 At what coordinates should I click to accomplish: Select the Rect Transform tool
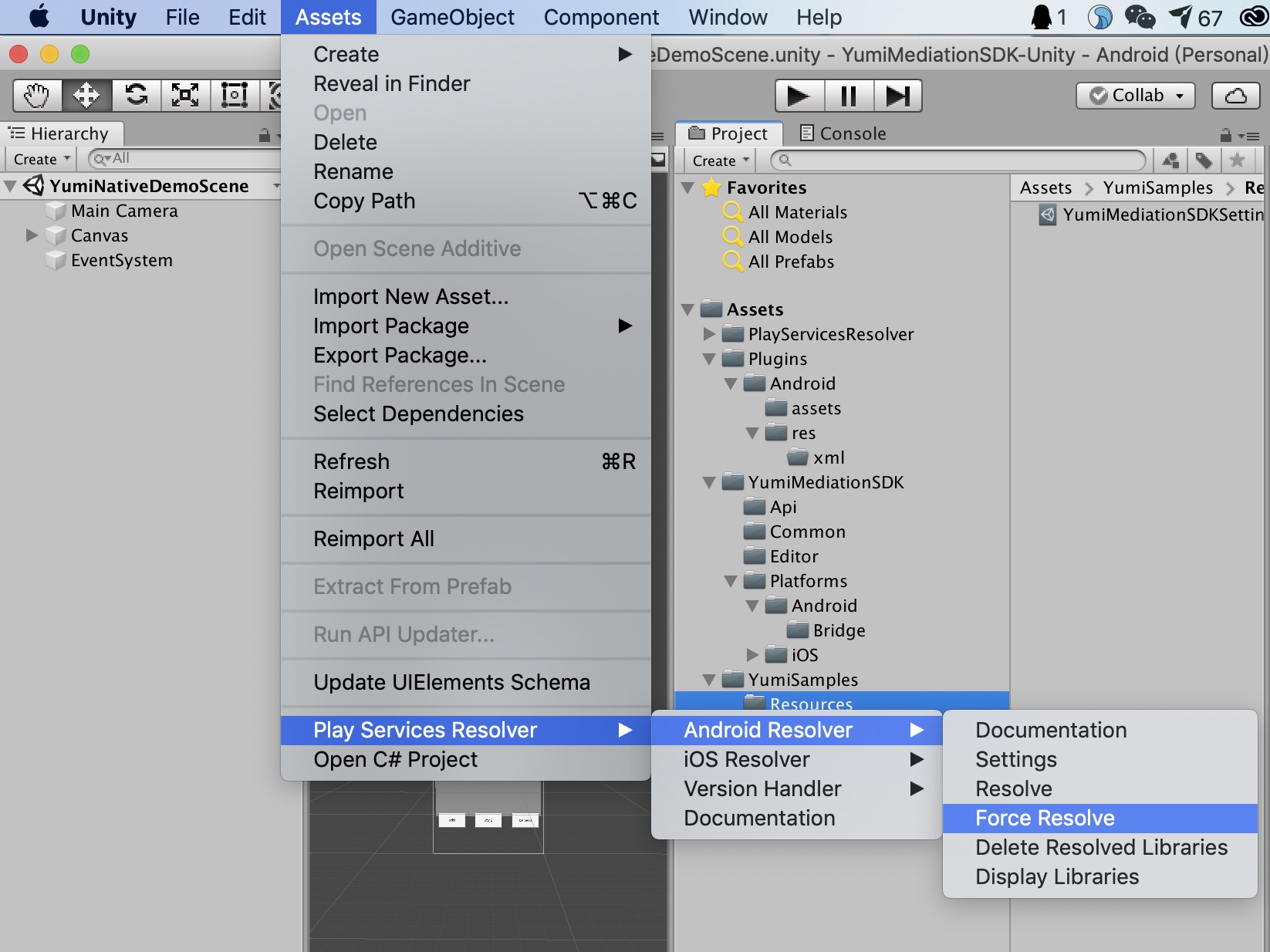point(235,96)
